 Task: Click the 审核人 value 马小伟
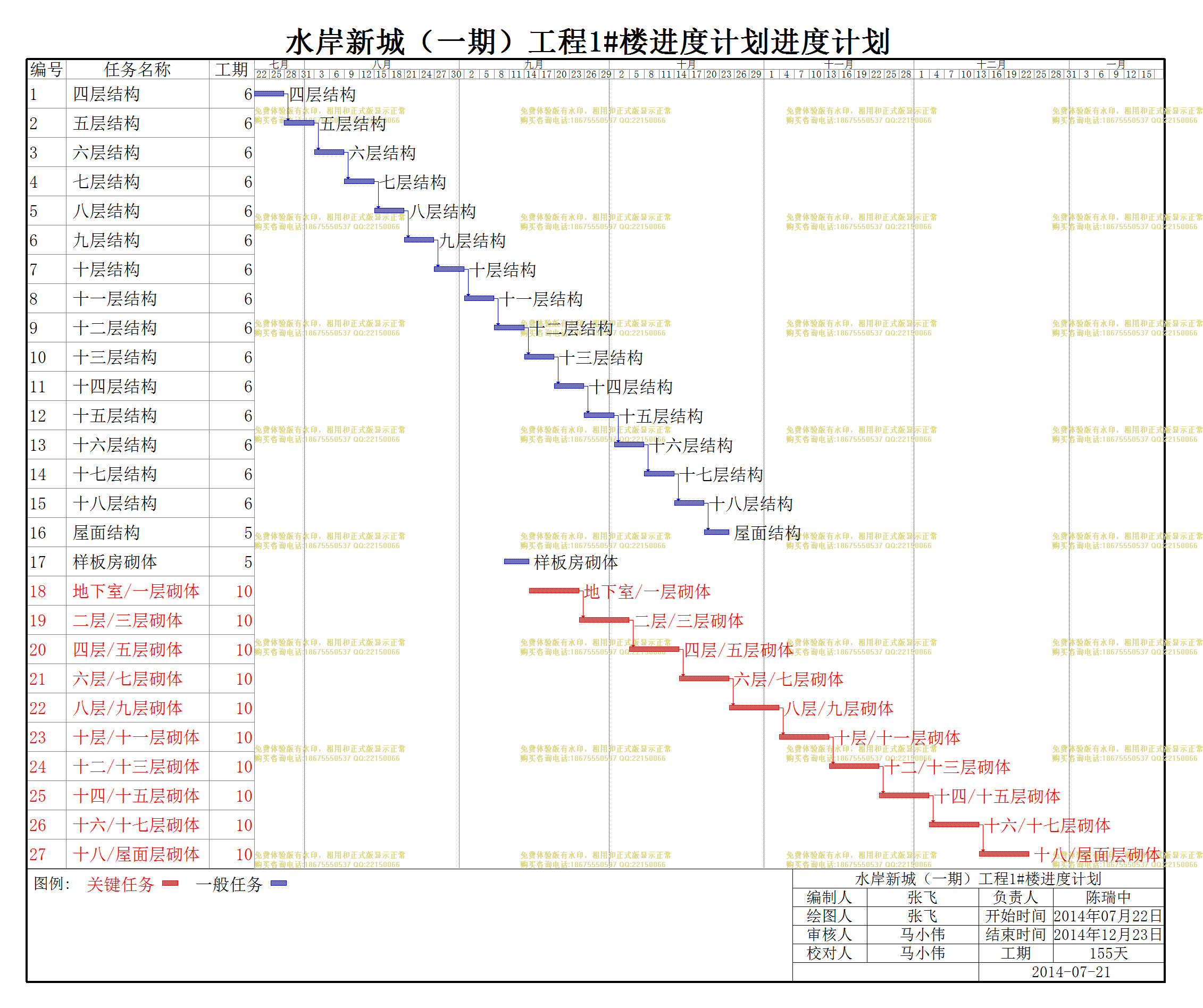(922, 934)
